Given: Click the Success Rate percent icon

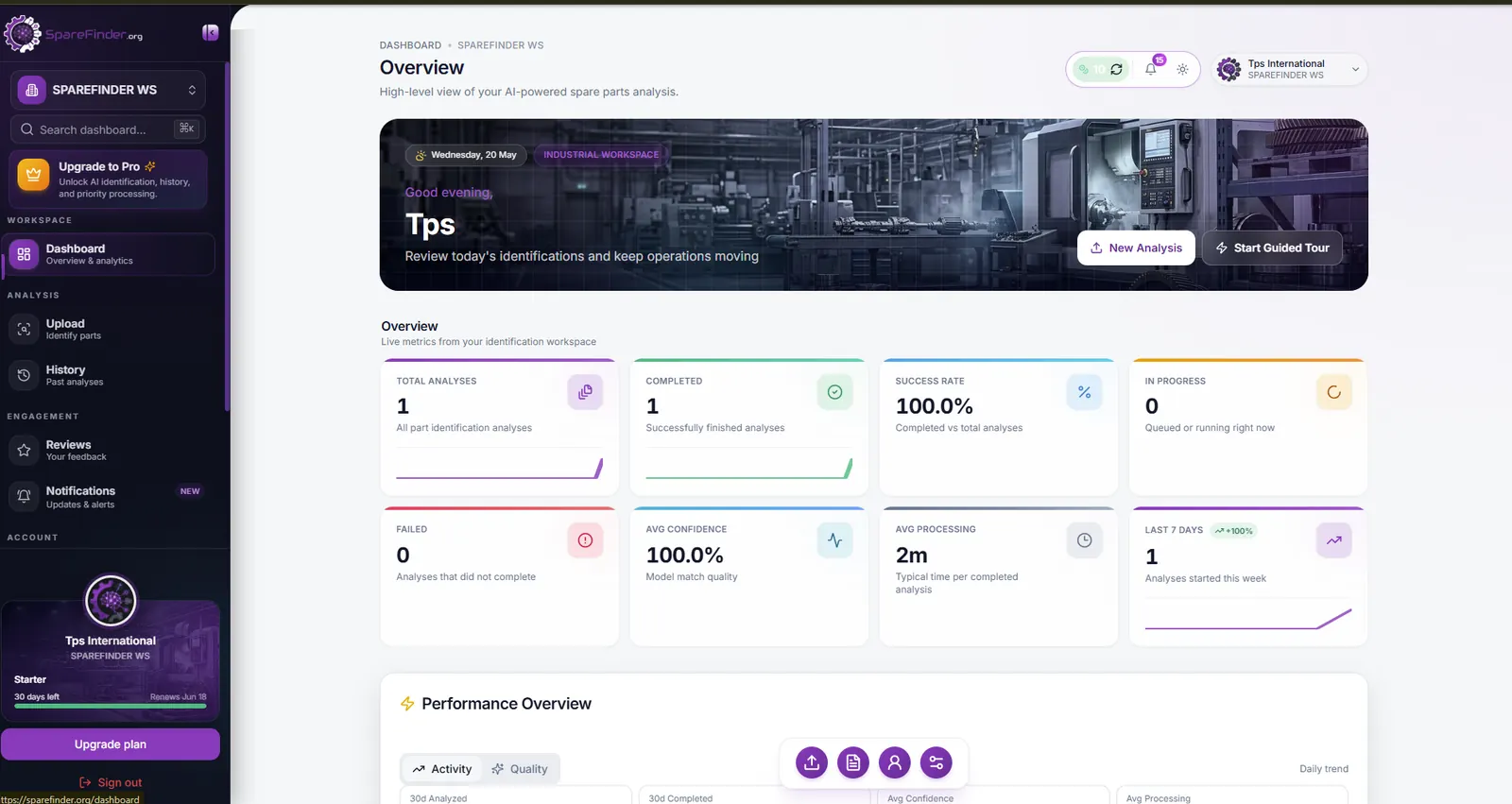Looking at the screenshot, I should [1084, 392].
